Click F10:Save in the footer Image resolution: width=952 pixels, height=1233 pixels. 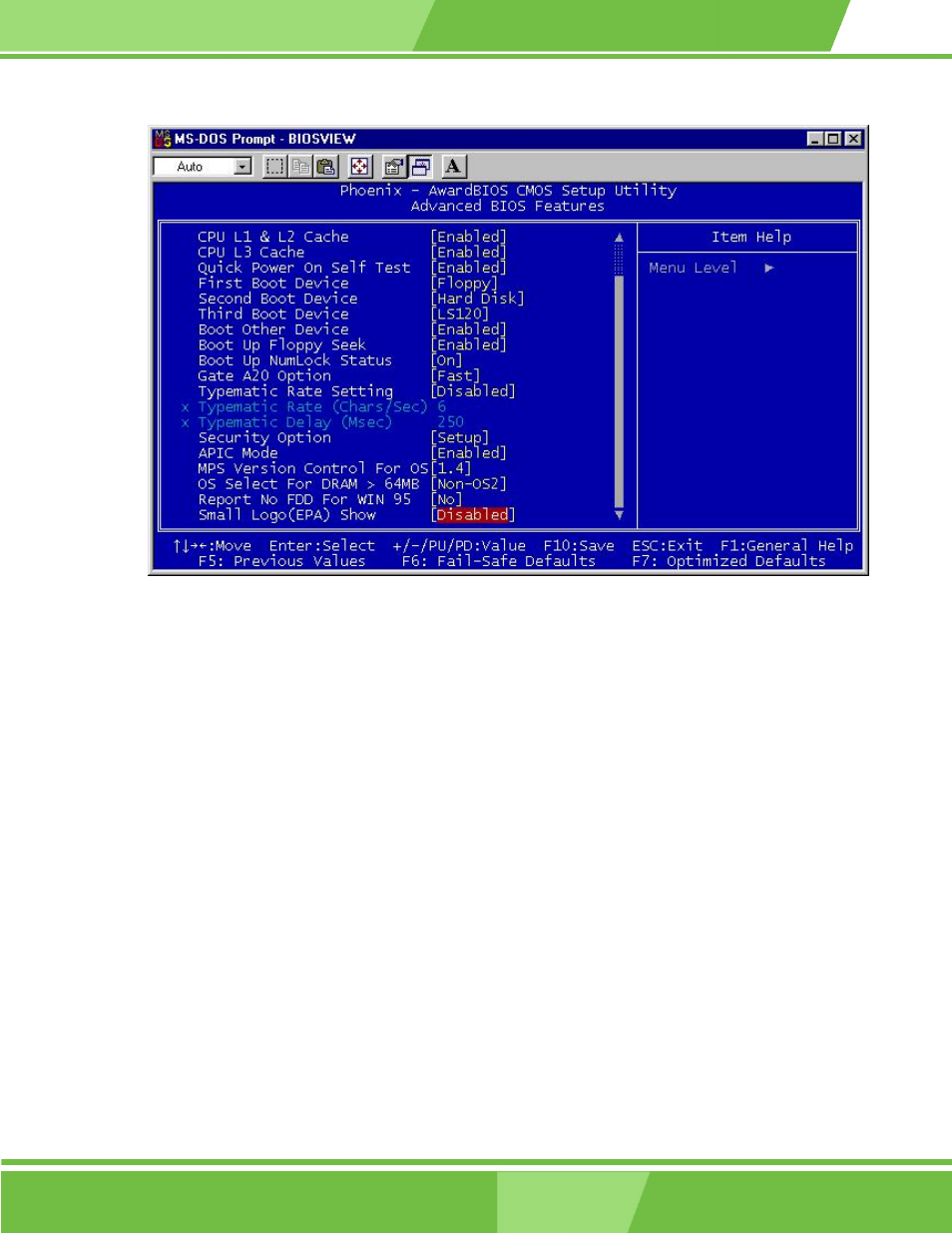[x=579, y=546]
